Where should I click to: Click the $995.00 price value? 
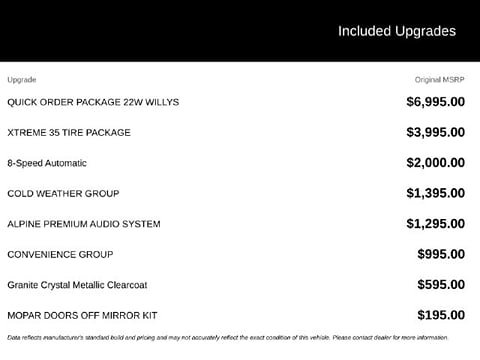coord(441,254)
